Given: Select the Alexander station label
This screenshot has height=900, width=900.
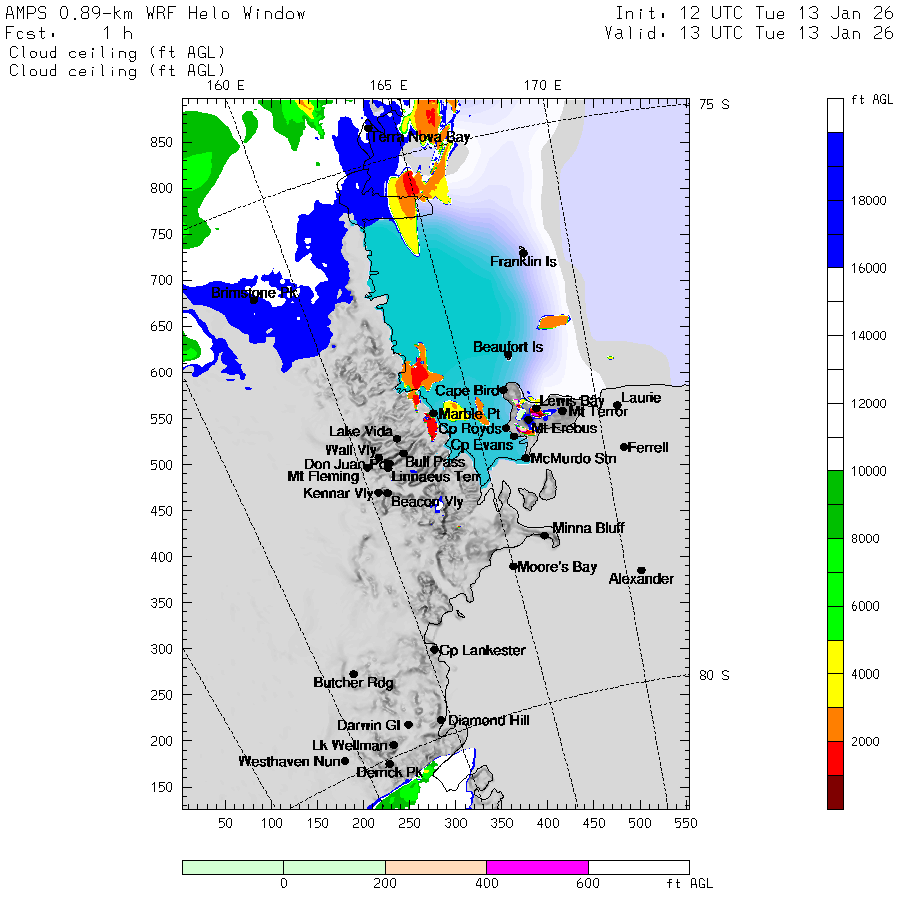Looking at the screenshot, I should tap(641, 579).
